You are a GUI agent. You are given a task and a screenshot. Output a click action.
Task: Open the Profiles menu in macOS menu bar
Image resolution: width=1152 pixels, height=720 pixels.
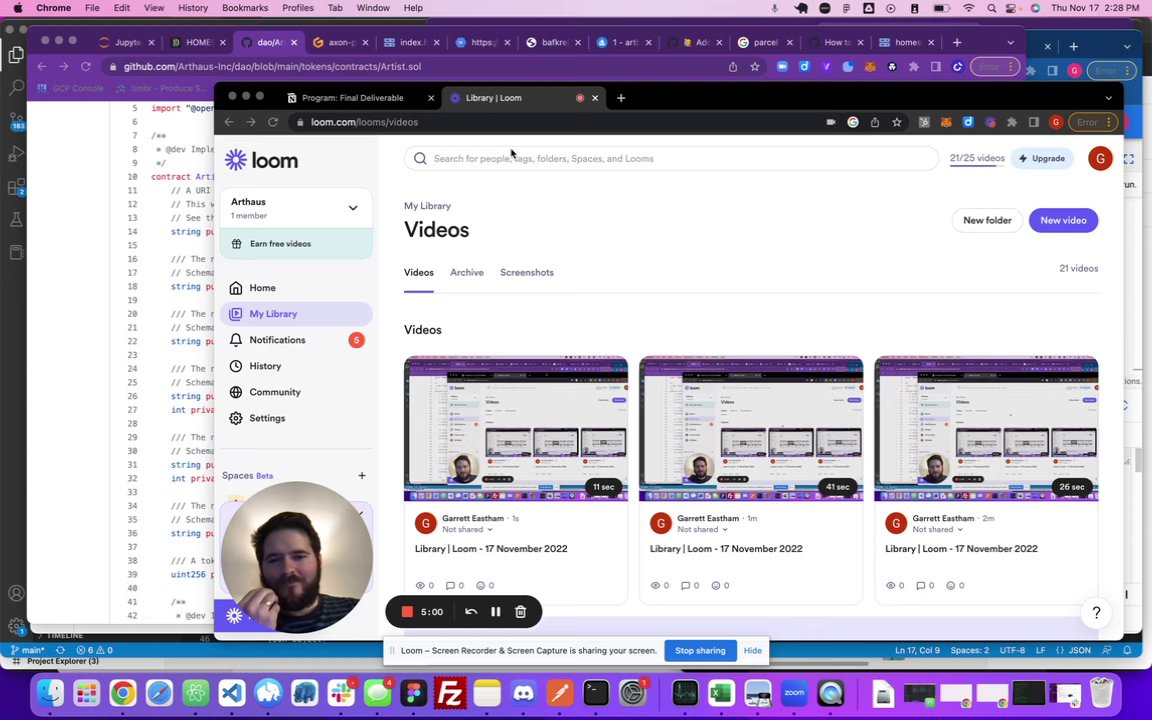tap(298, 8)
